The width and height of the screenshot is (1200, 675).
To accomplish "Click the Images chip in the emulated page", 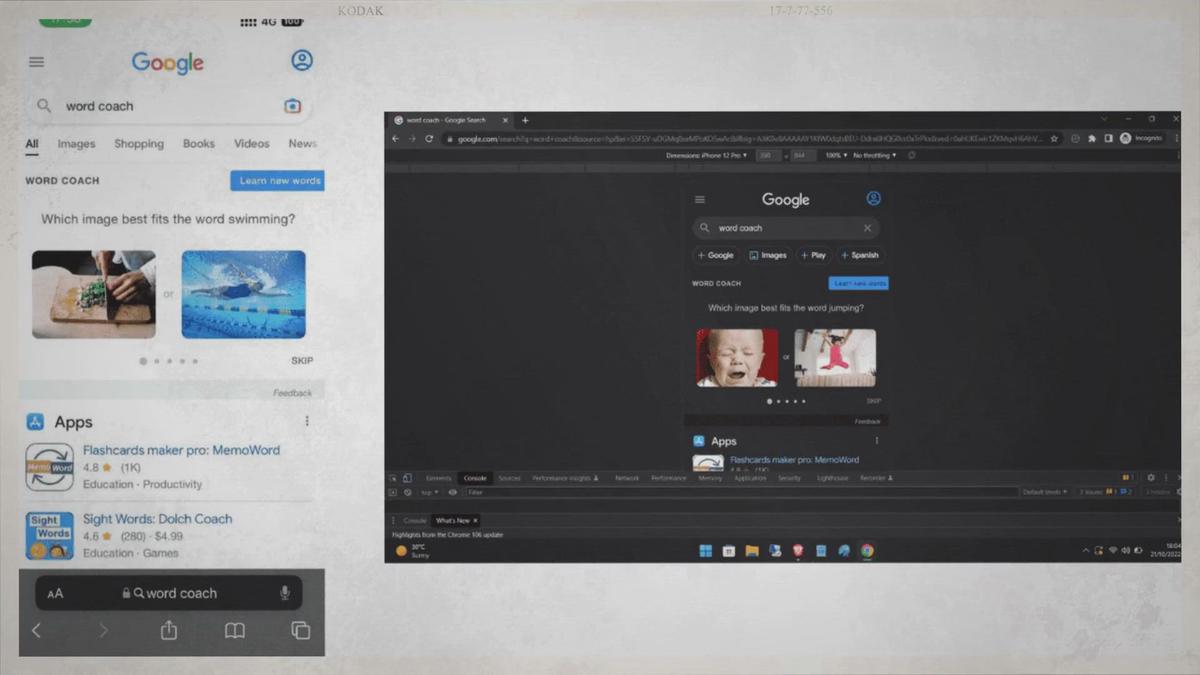I will pos(768,255).
